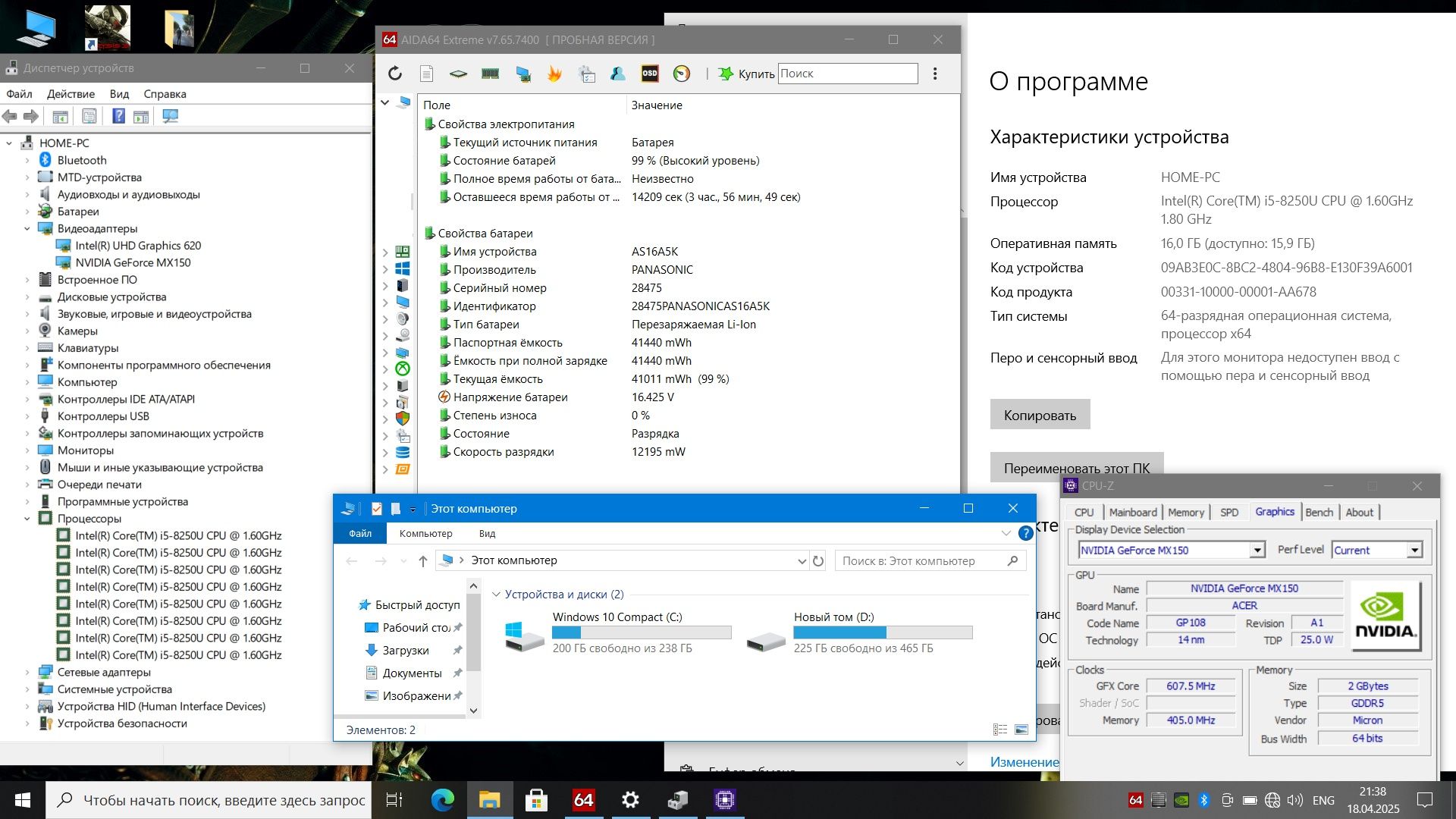Click the Buy (Купить) button in AIDA64
Image resolution: width=1456 pixels, height=819 pixels.
click(746, 74)
